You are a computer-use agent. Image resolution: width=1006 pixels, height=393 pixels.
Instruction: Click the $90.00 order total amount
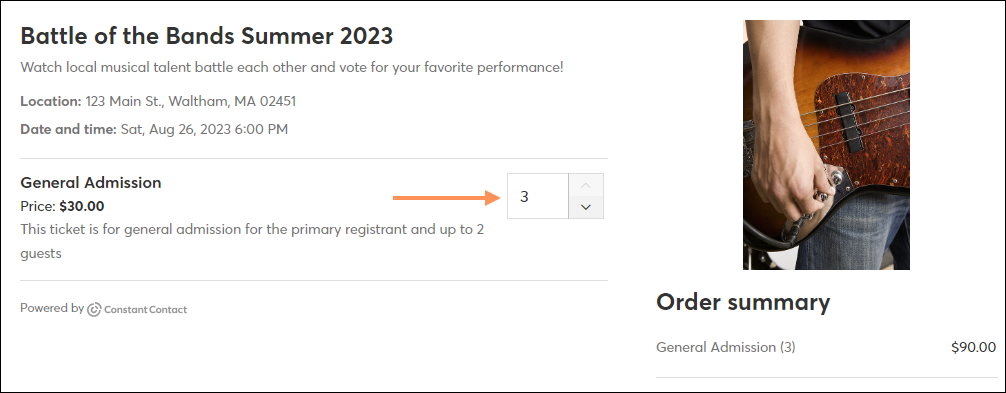coord(973,347)
